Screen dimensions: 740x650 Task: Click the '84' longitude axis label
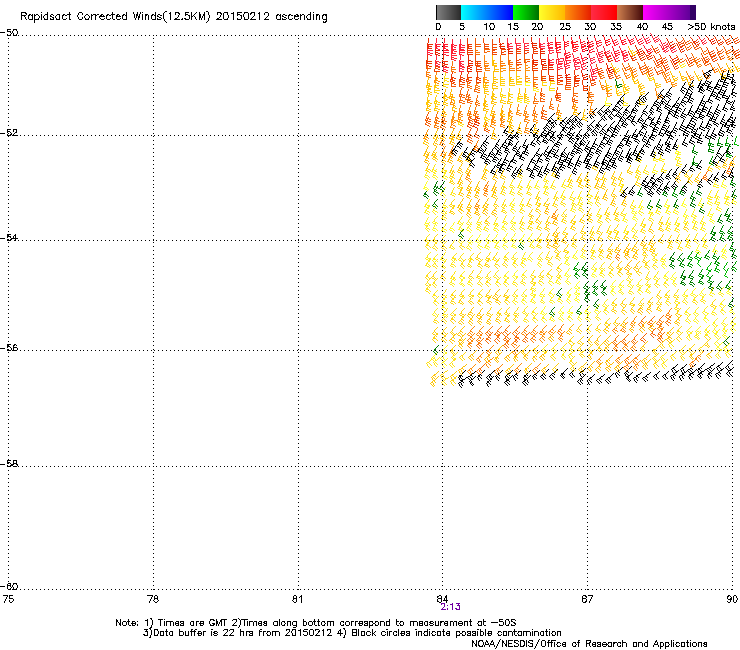click(x=442, y=599)
